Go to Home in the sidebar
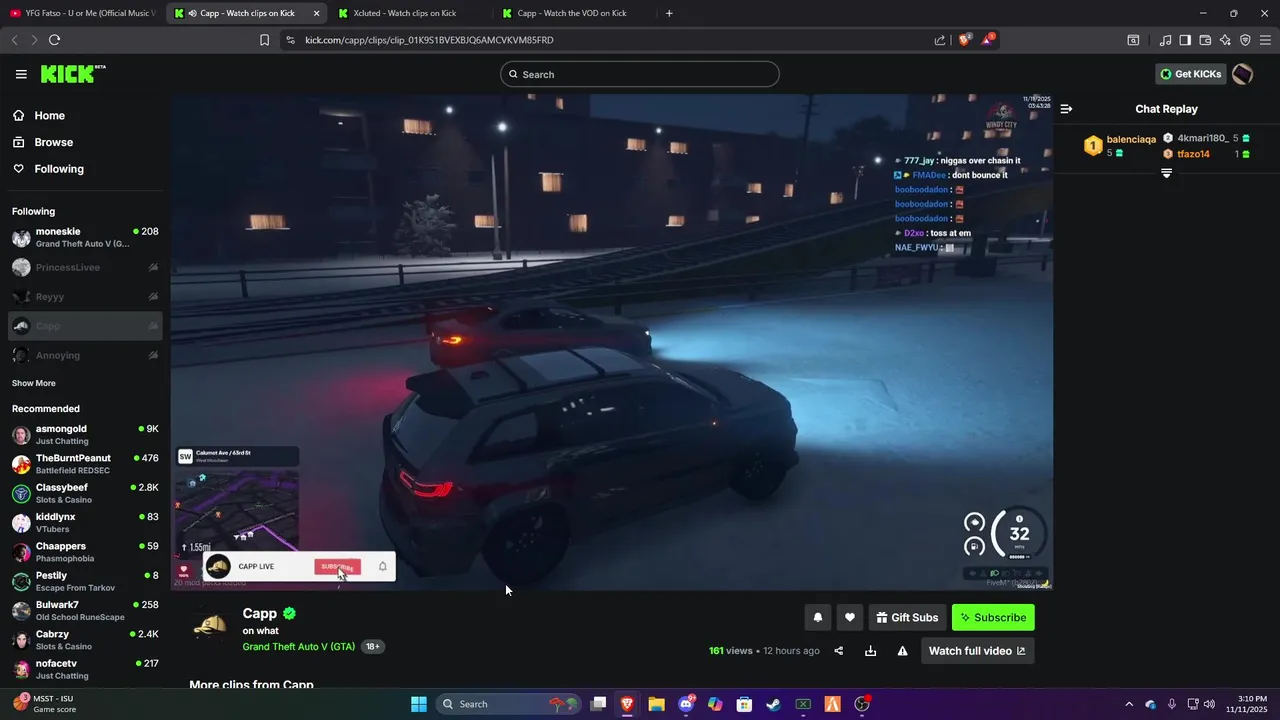The image size is (1280, 720). [49, 116]
